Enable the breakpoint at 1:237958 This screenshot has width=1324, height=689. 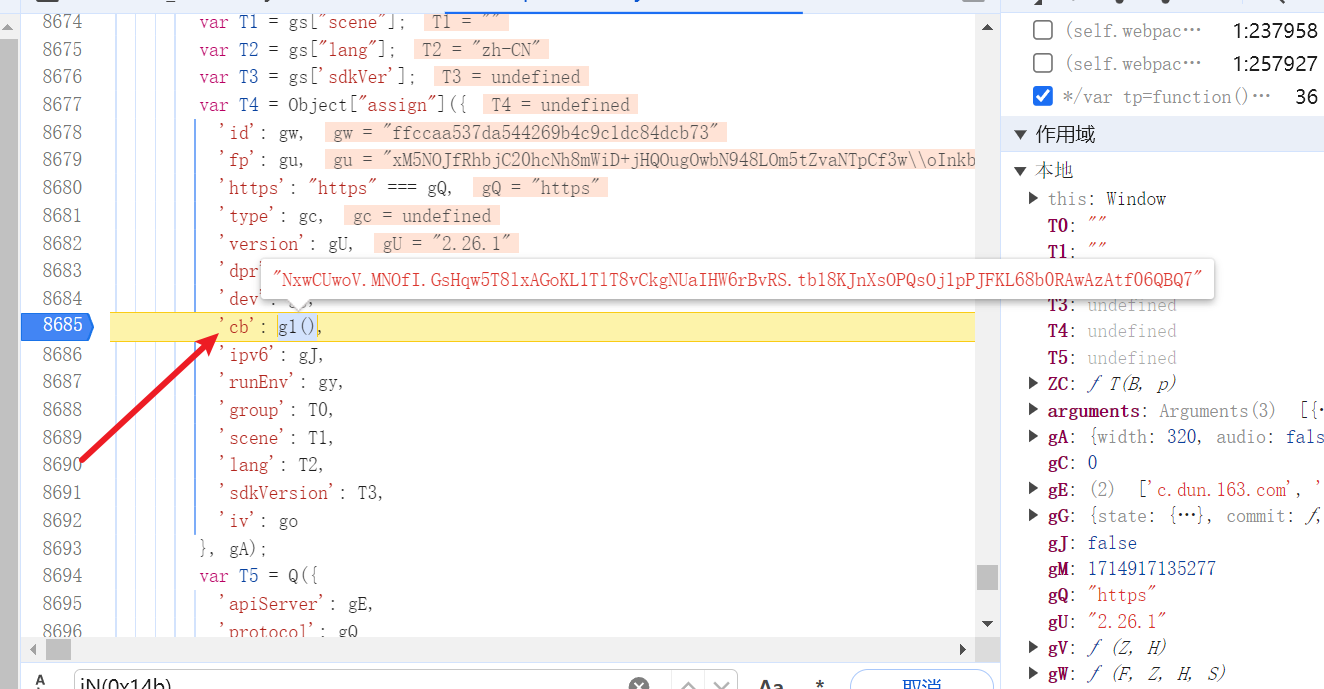pyautogui.click(x=1043, y=30)
